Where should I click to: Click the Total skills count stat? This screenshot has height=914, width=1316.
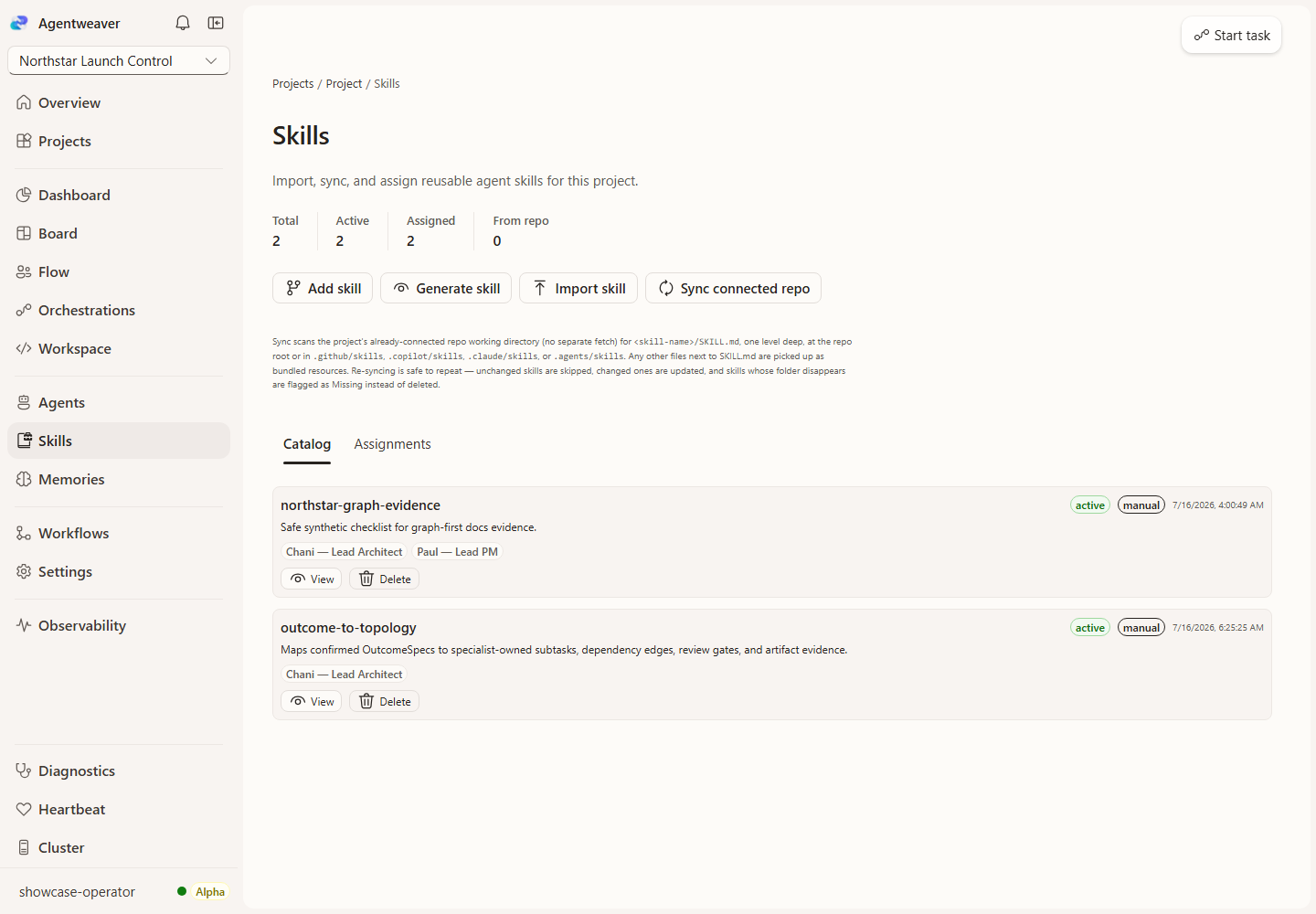tap(285, 231)
